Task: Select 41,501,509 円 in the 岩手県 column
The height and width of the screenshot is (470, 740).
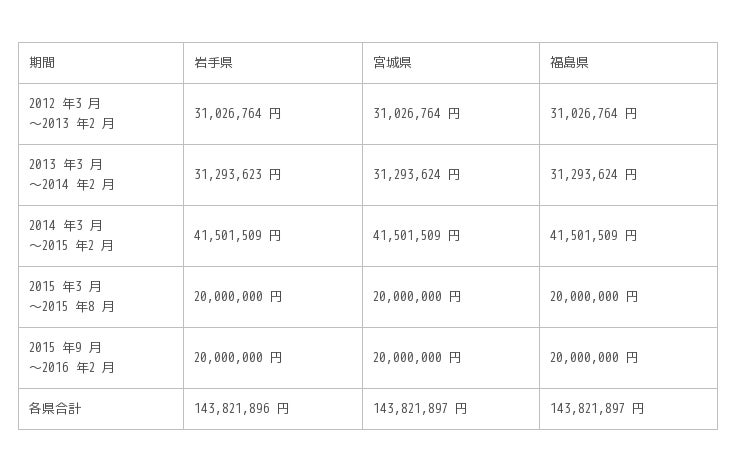Action: point(237,236)
